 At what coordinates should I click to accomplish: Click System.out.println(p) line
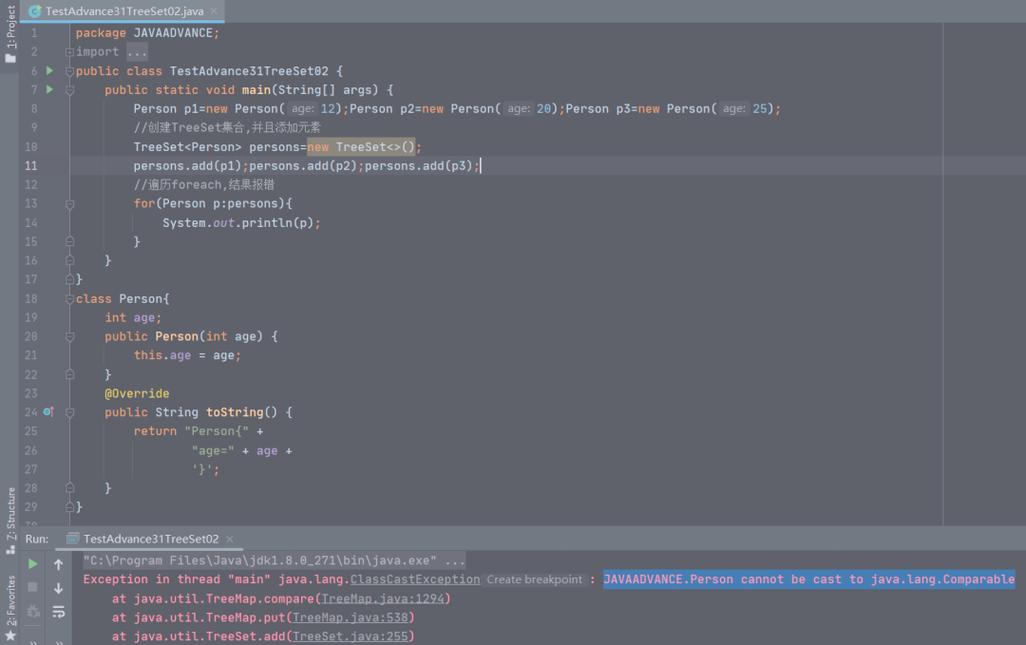click(241, 223)
